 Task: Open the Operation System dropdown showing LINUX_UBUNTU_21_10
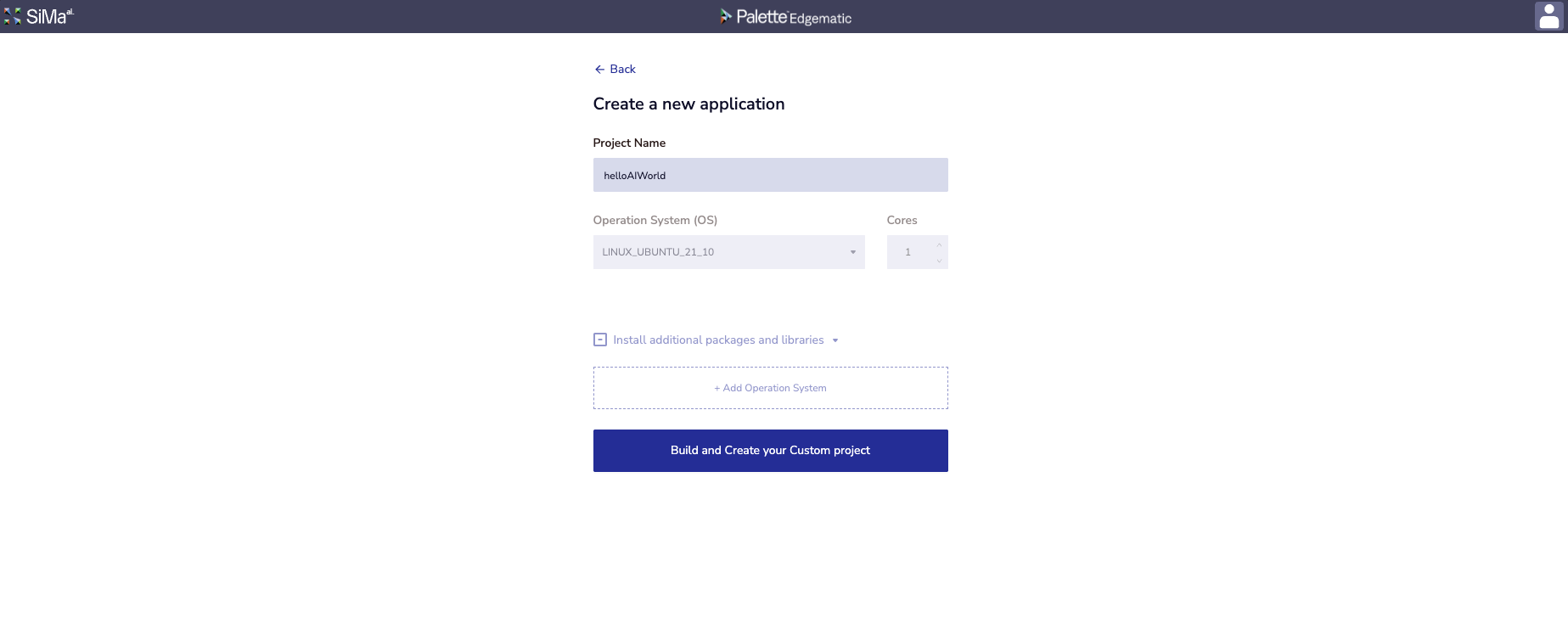pyautogui.click(x=722, y=252)
